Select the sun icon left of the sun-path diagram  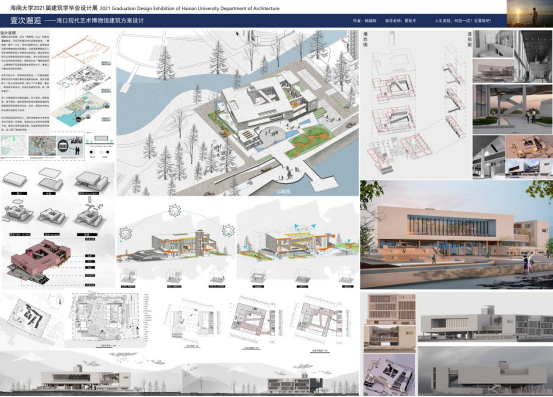coord(126,233)
